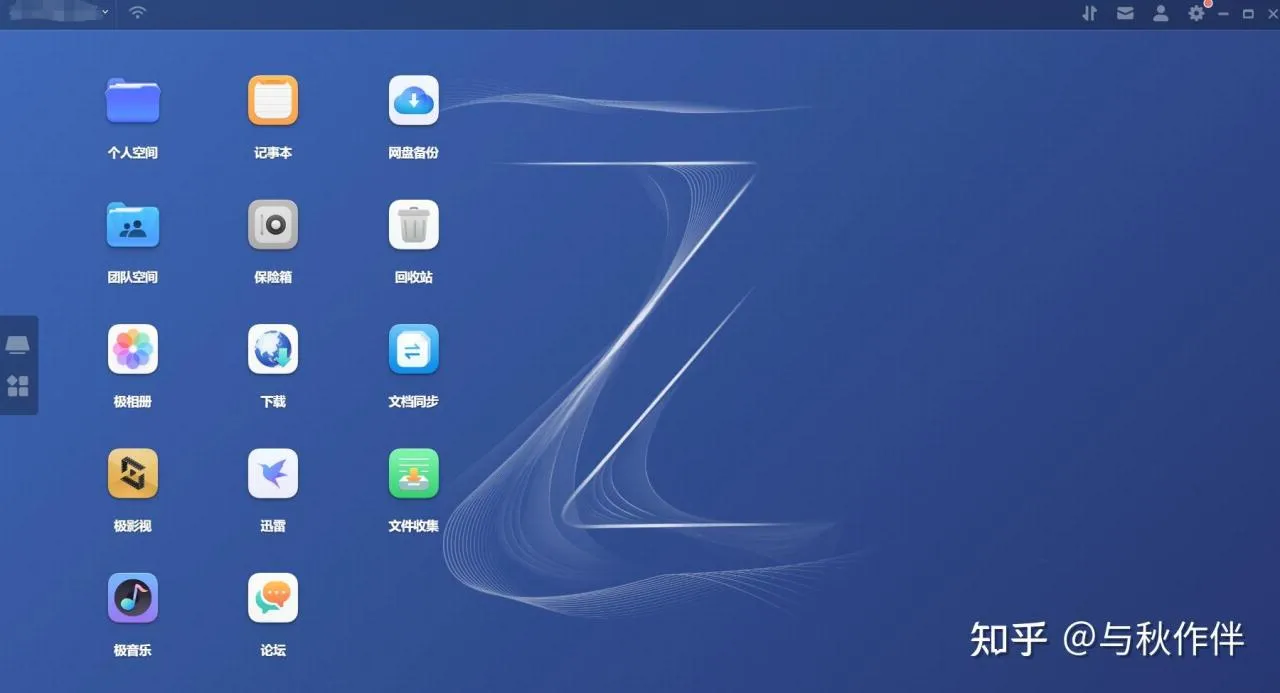Image resolution: width=1280 pixels, height=693 pixels.
Task: Open the 回收站 recycle bin
Action: coord(413,225)
